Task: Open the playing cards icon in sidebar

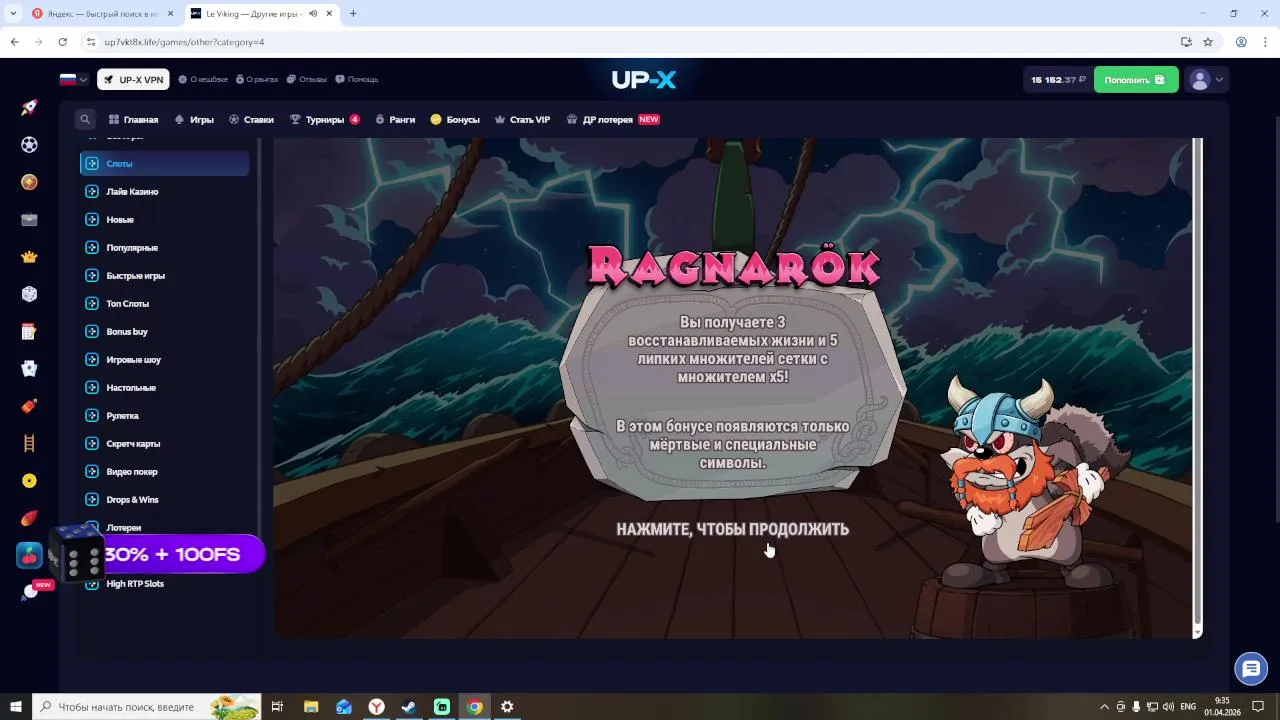Action: 29,369
